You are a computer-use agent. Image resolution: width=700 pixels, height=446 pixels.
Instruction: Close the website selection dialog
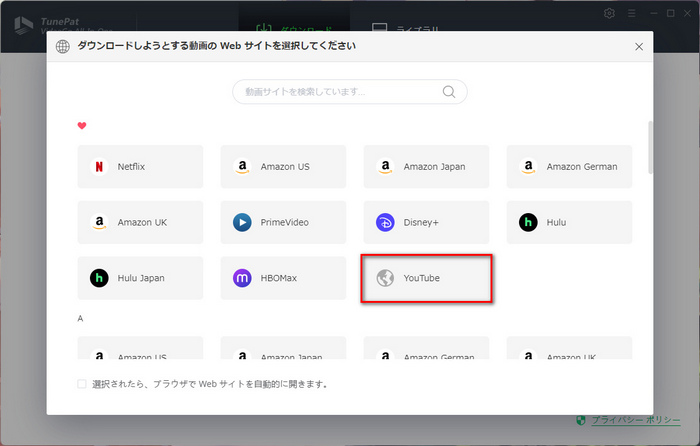click(639, 46)
